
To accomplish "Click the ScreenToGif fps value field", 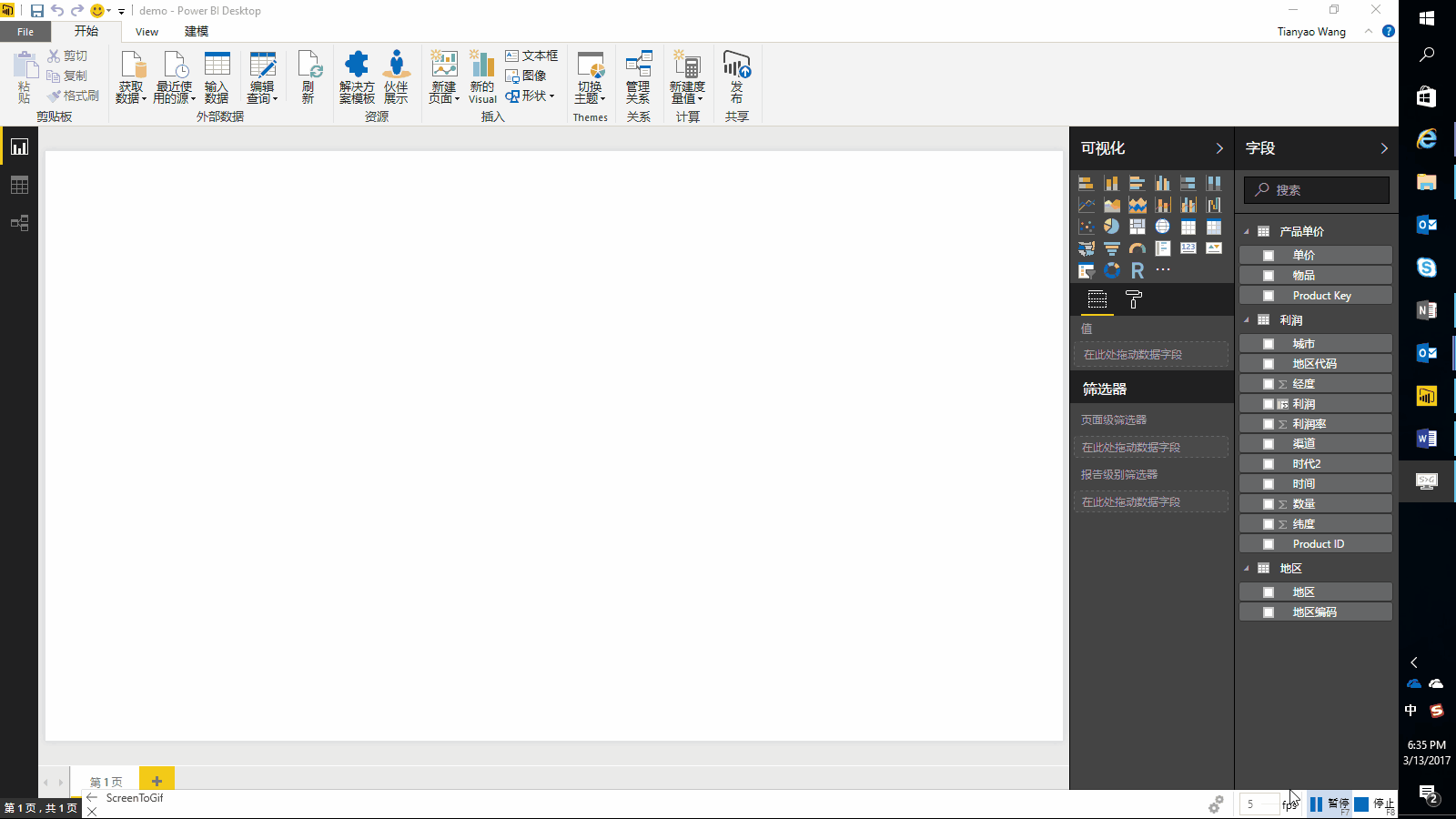I will coord(1259,804).
